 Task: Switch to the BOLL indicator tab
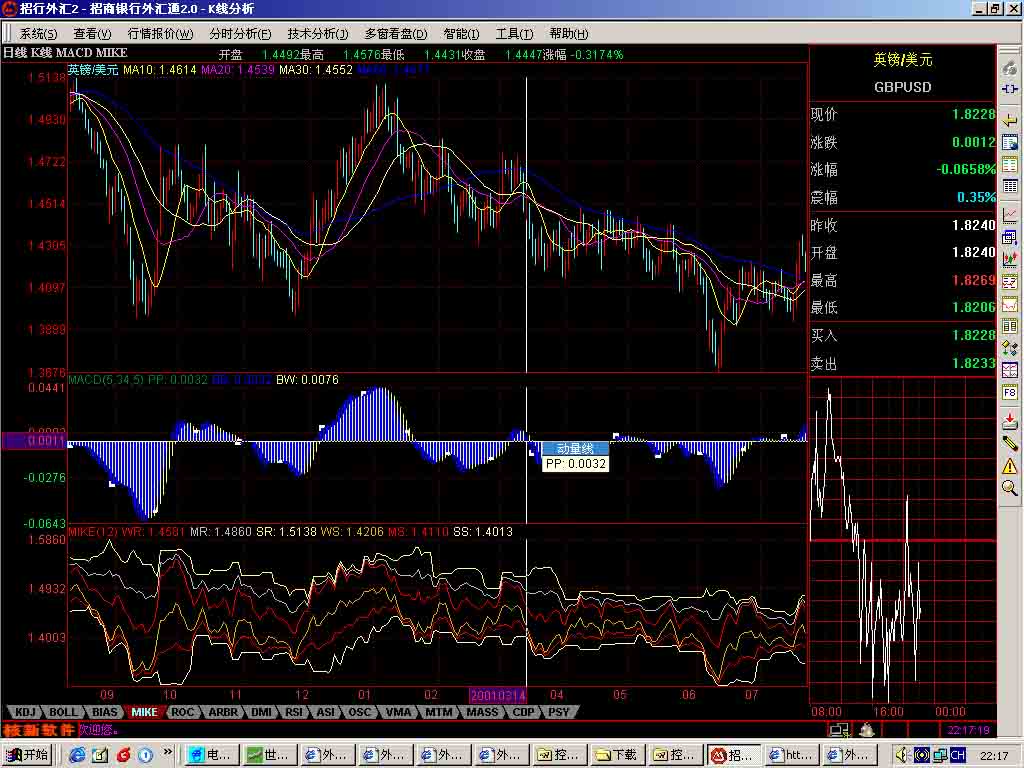pos(63,712)
